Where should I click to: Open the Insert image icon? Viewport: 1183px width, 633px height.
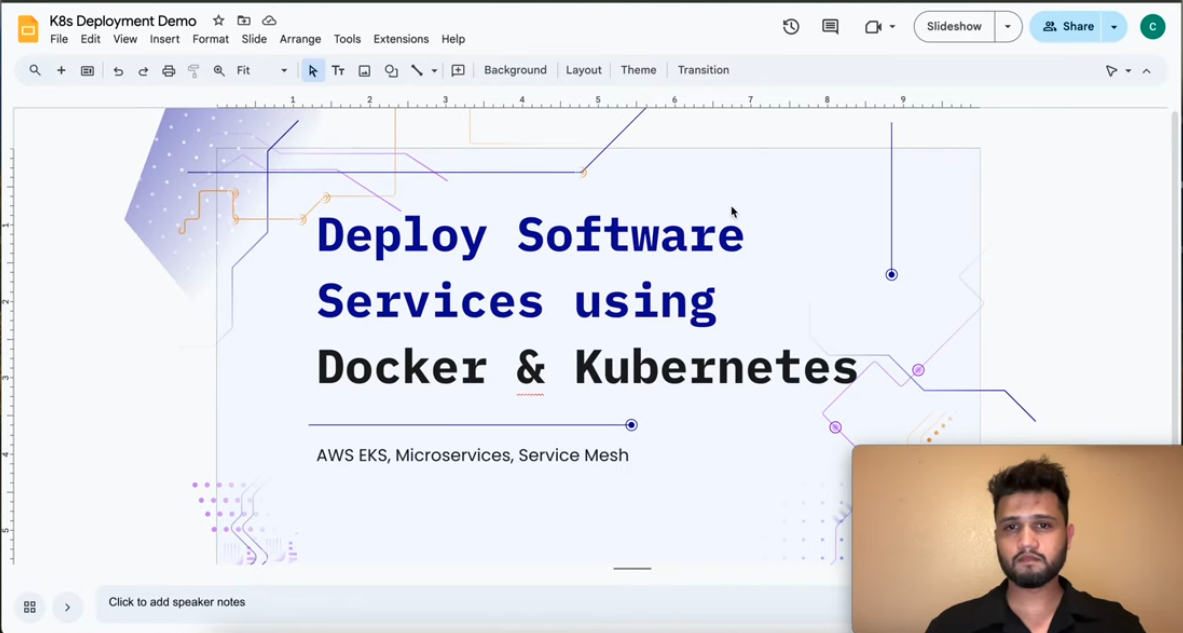(x=364, y=70)
